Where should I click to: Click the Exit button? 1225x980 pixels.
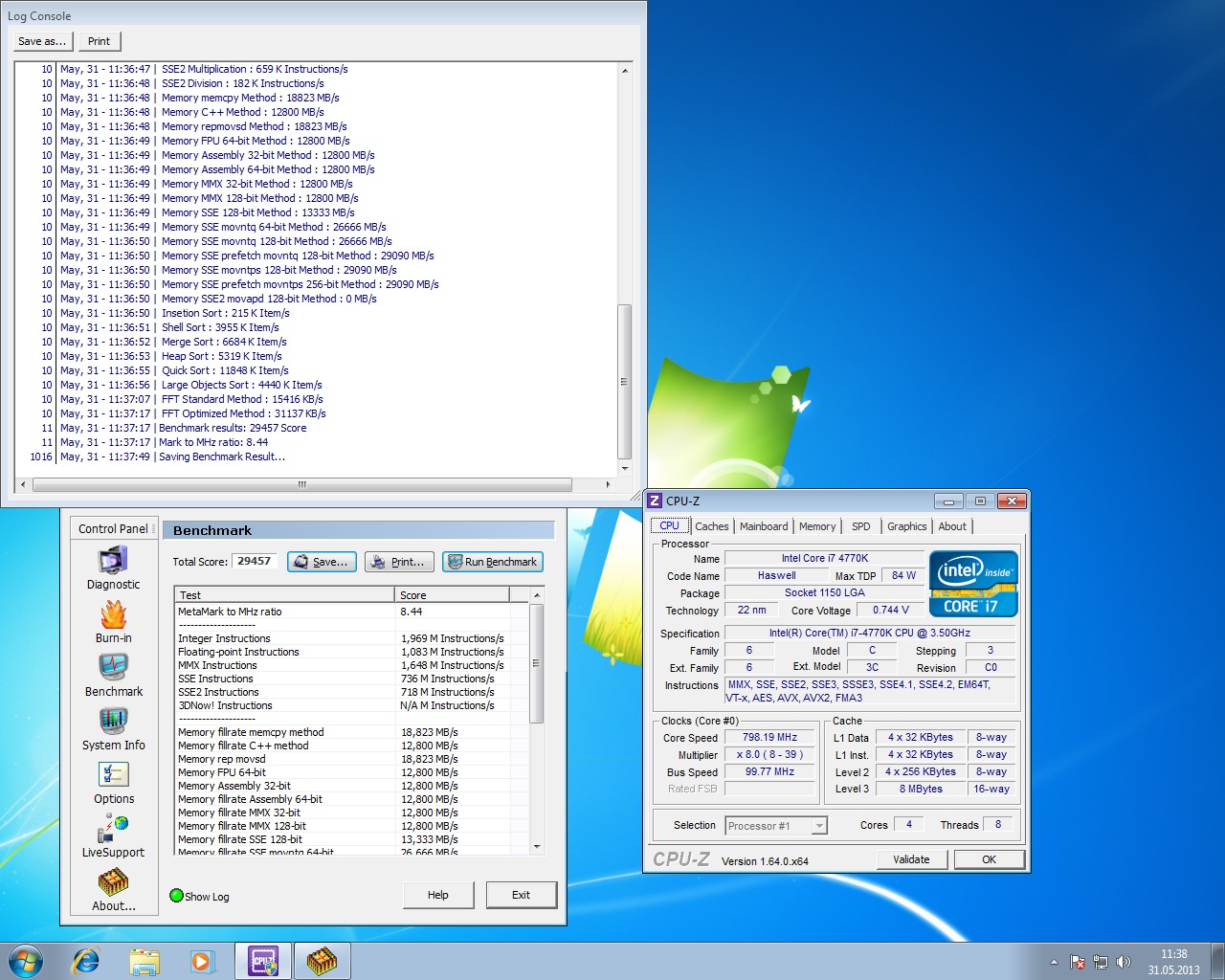[521, 895]
